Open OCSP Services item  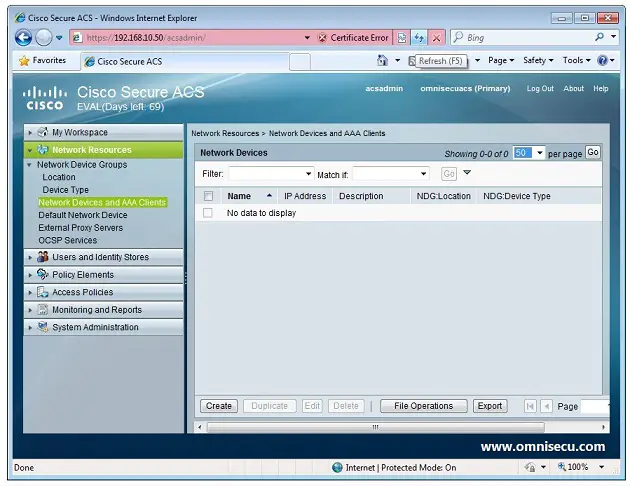click(68, 240)
